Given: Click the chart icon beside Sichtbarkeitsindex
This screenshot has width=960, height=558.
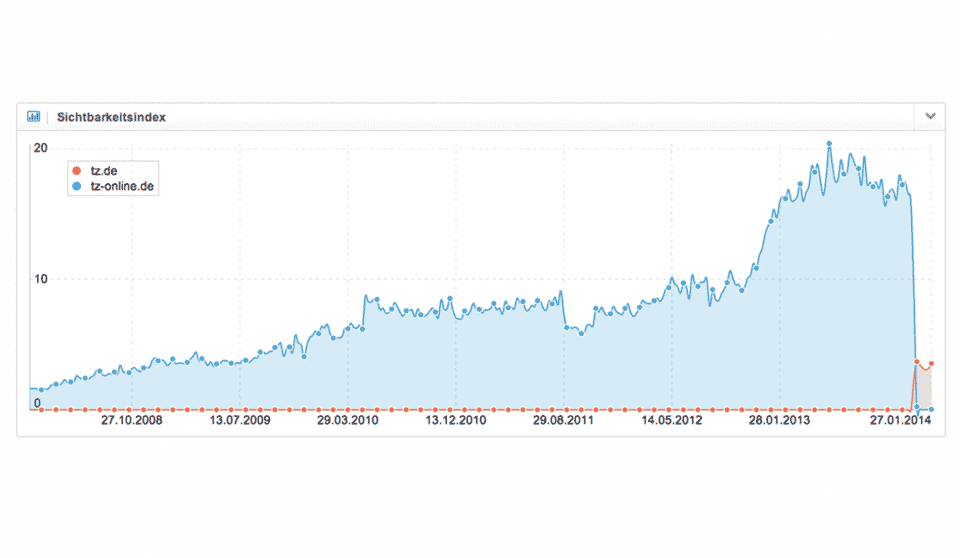Looking at the screenshot, I should tap(33, 117).
